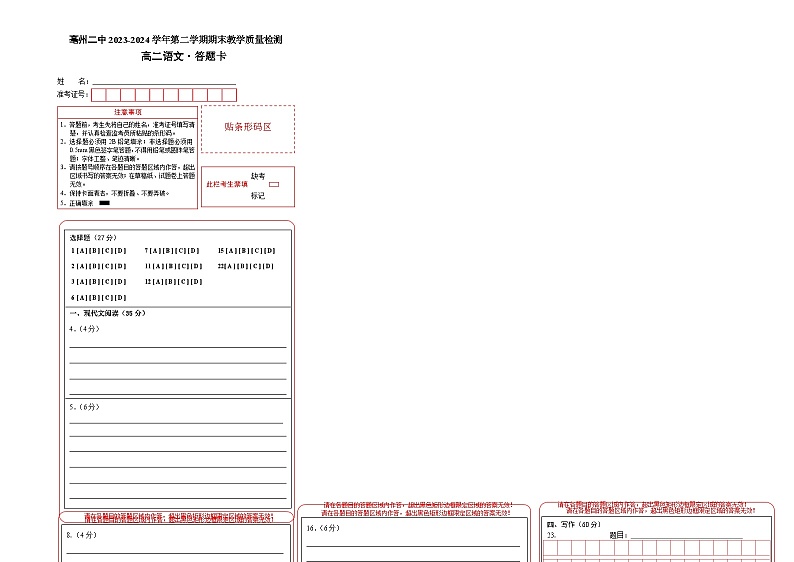Select the last 准考证号 digit box
Viewport: 794px width, 562px height.
[x=229, y=95]
